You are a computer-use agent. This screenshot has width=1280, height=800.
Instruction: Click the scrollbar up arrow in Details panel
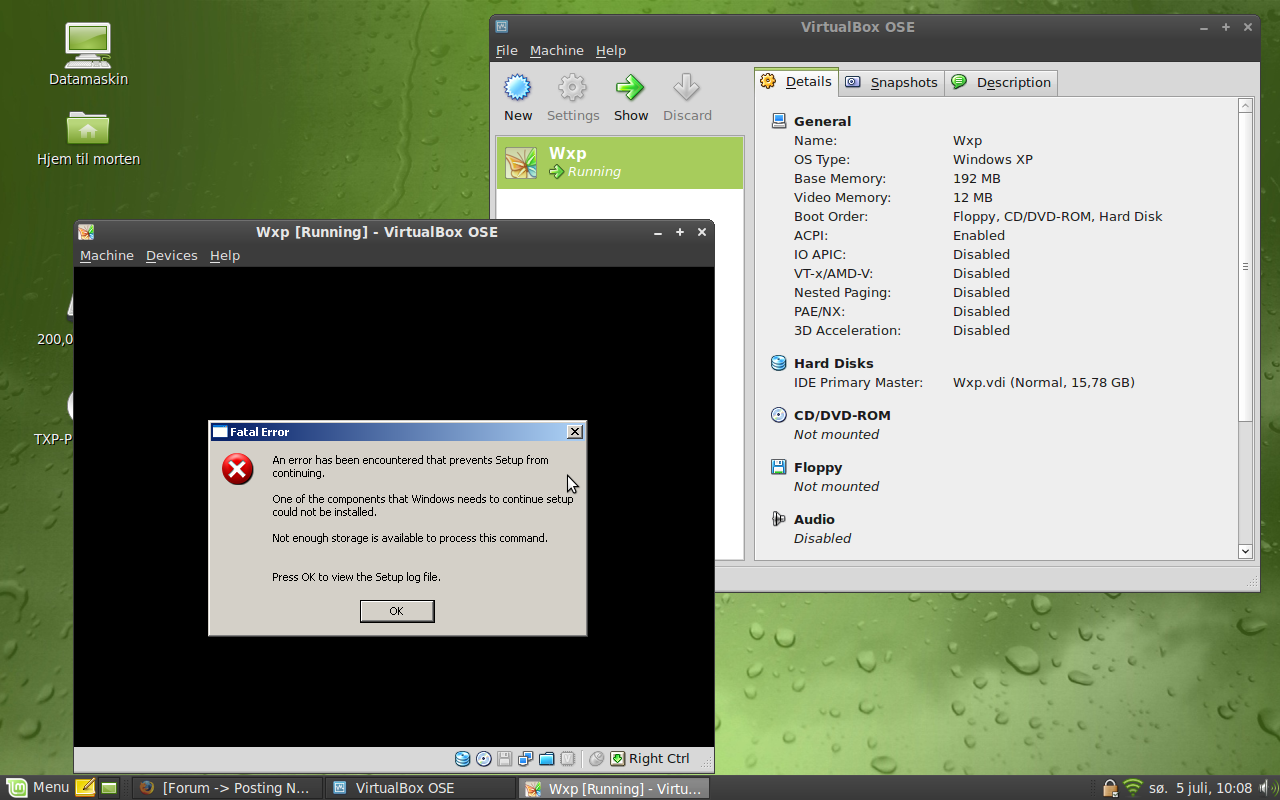(x=1245, y=105)
